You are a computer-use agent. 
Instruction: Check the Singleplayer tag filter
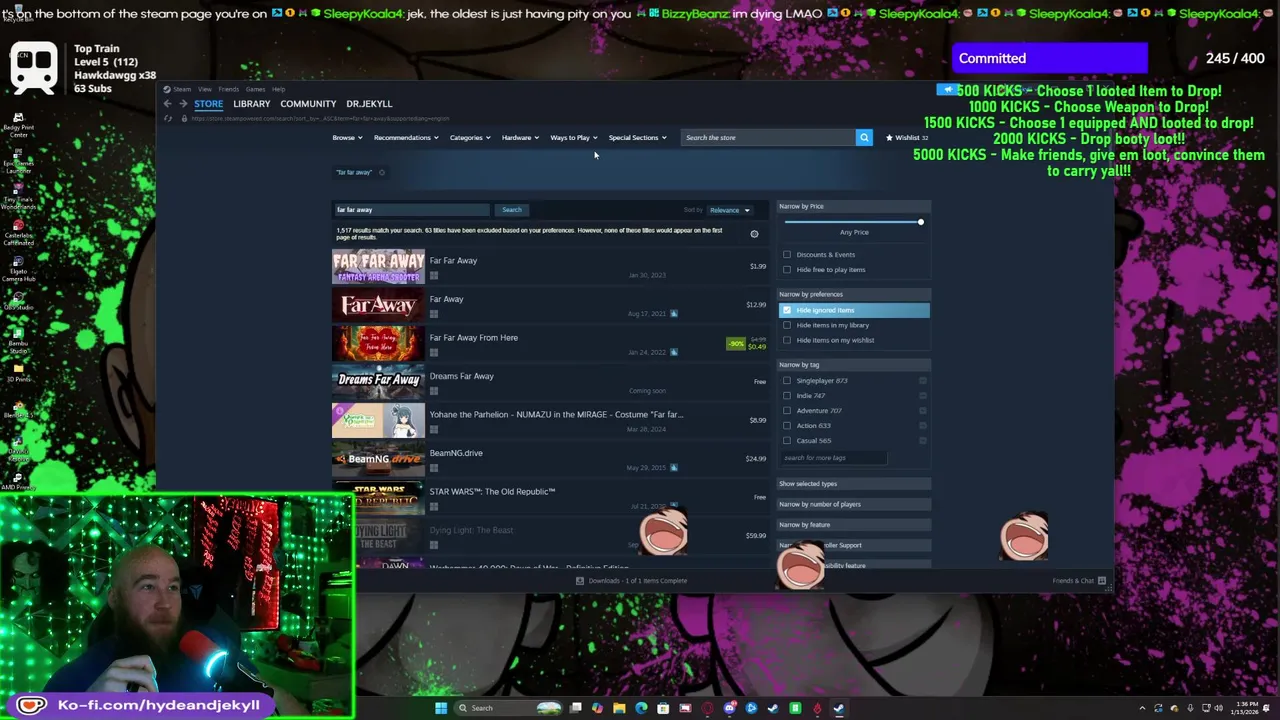[x=787, y=381]
